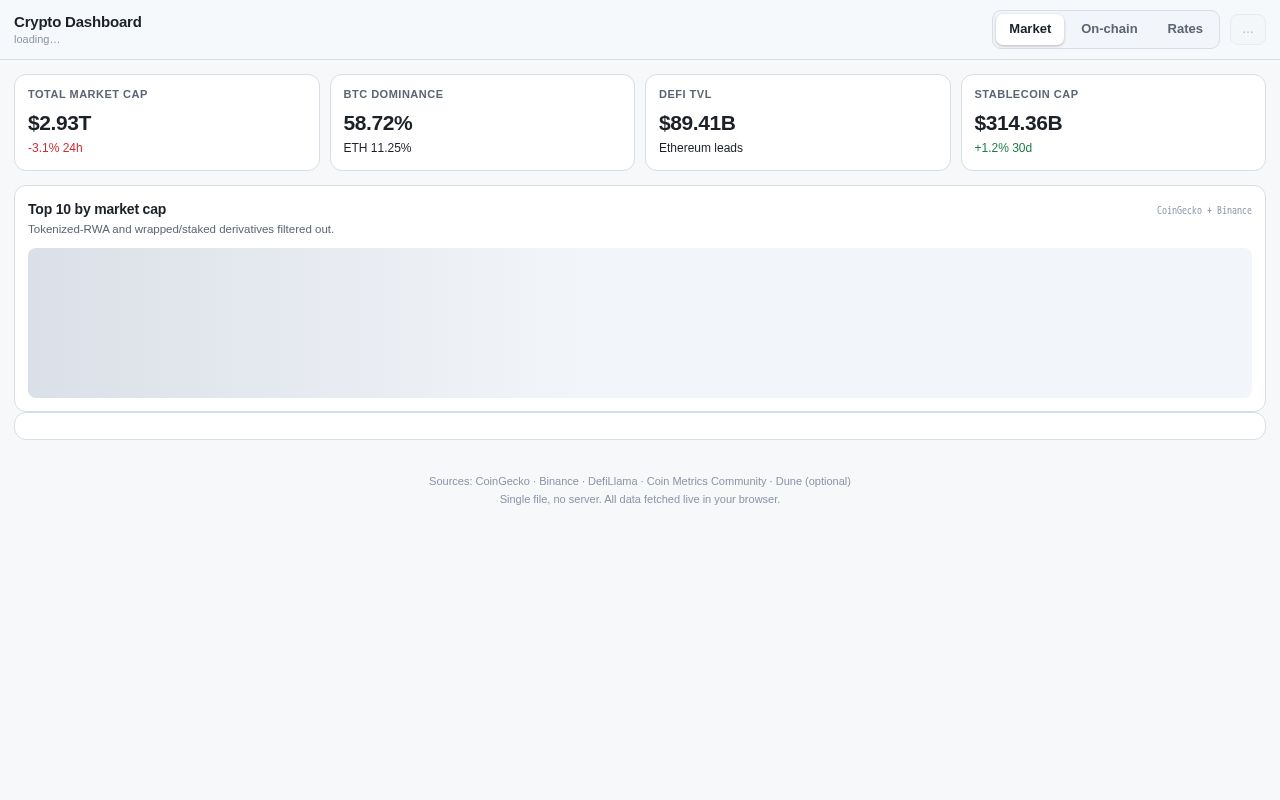This screenshot has width=1280, height=800.
Task: Click the +1.2% 30d change text
Action: (x=1003, y=148)
